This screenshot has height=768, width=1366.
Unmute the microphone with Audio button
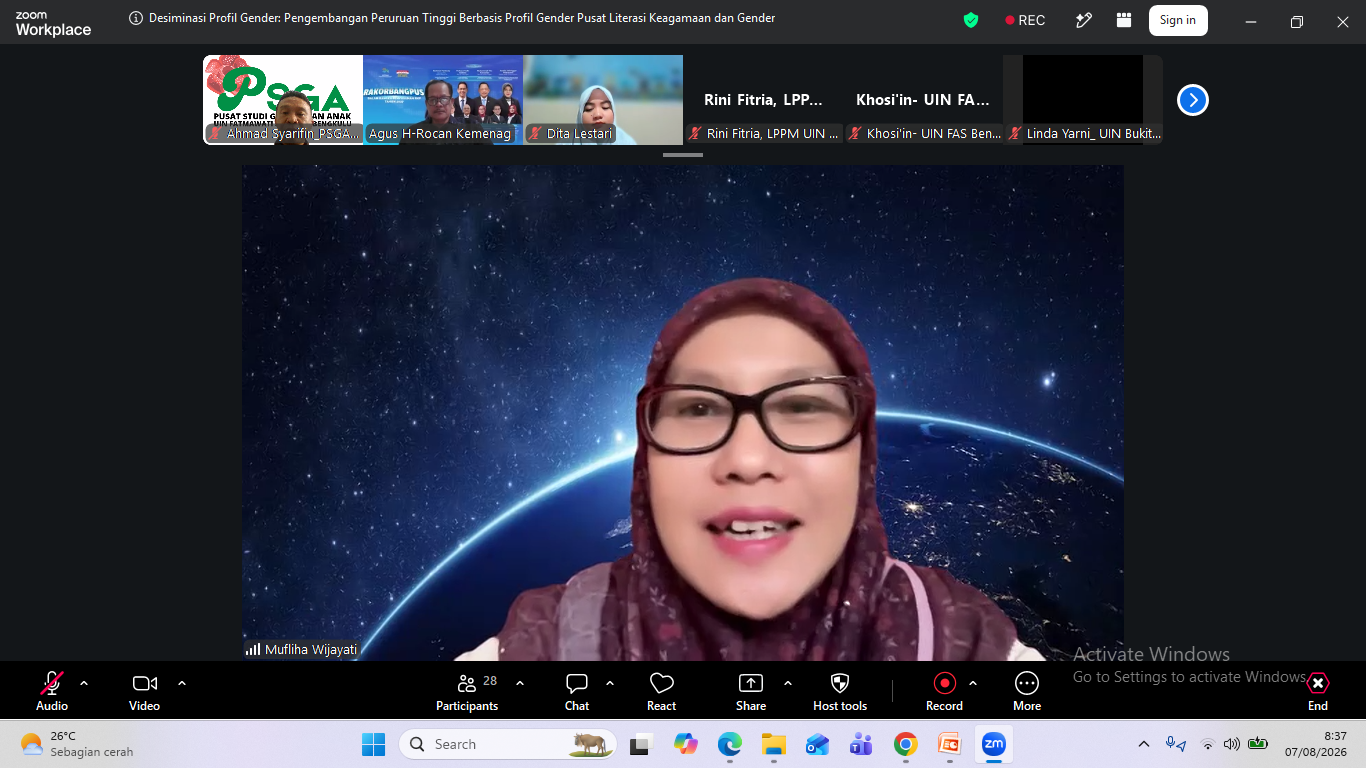[x=52, y=691]
